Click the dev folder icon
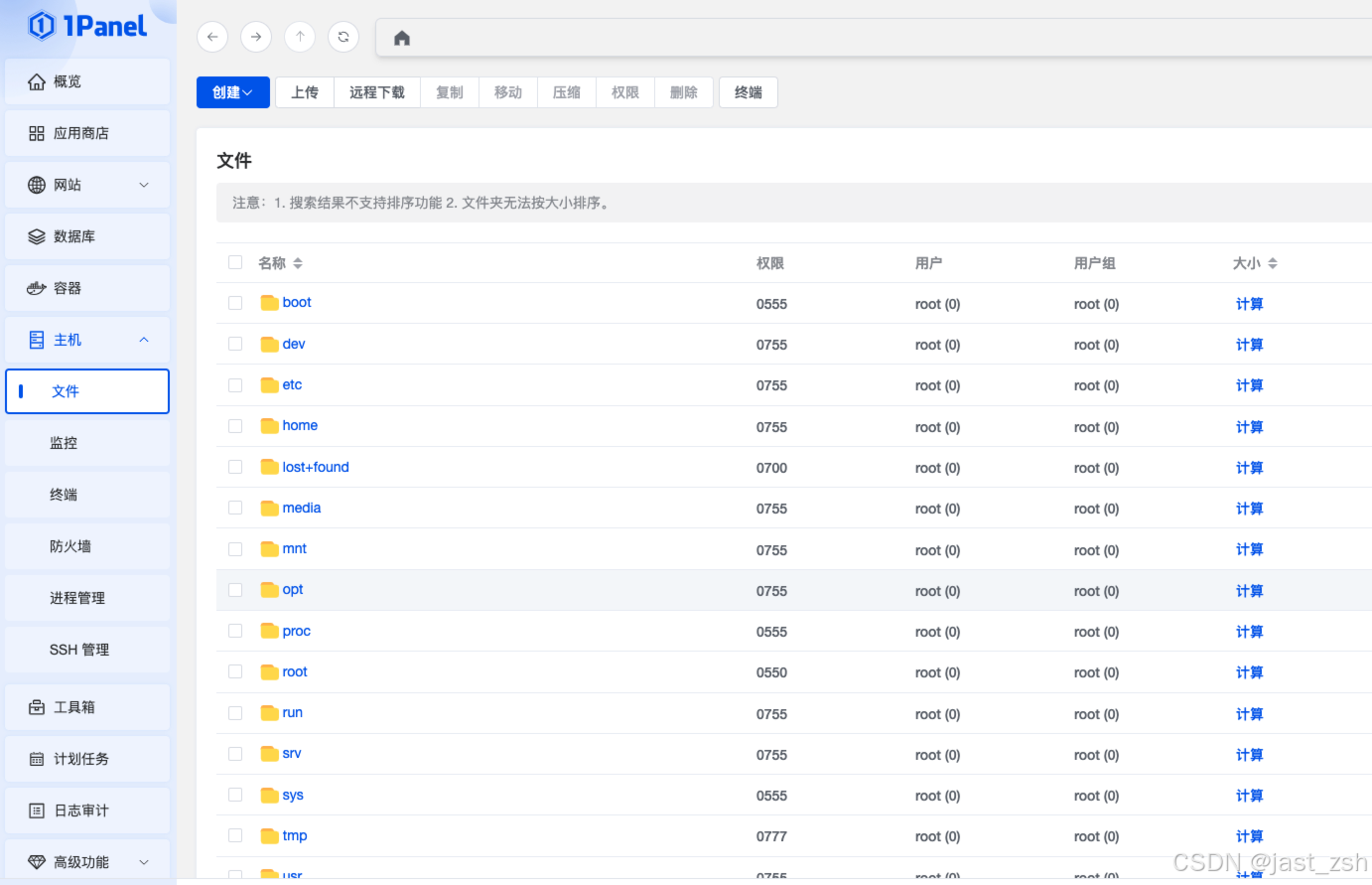Image resolution: width=1372 pixels, height=885 pixels. (x=269, y=345)
